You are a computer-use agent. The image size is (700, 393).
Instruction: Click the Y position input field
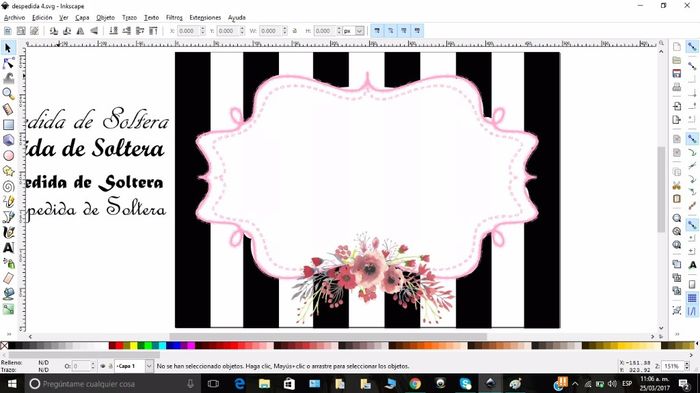[228, 31]
